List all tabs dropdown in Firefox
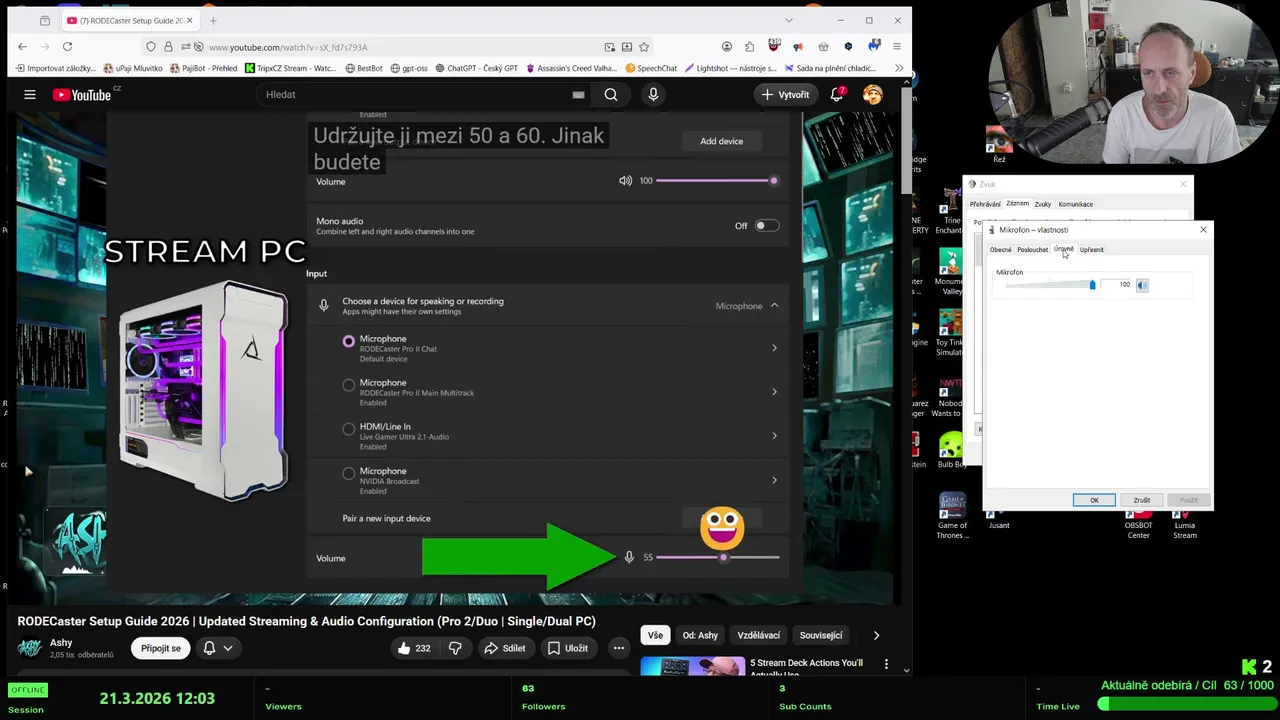This screenshot has width=1280, height=720. [788, 20]
